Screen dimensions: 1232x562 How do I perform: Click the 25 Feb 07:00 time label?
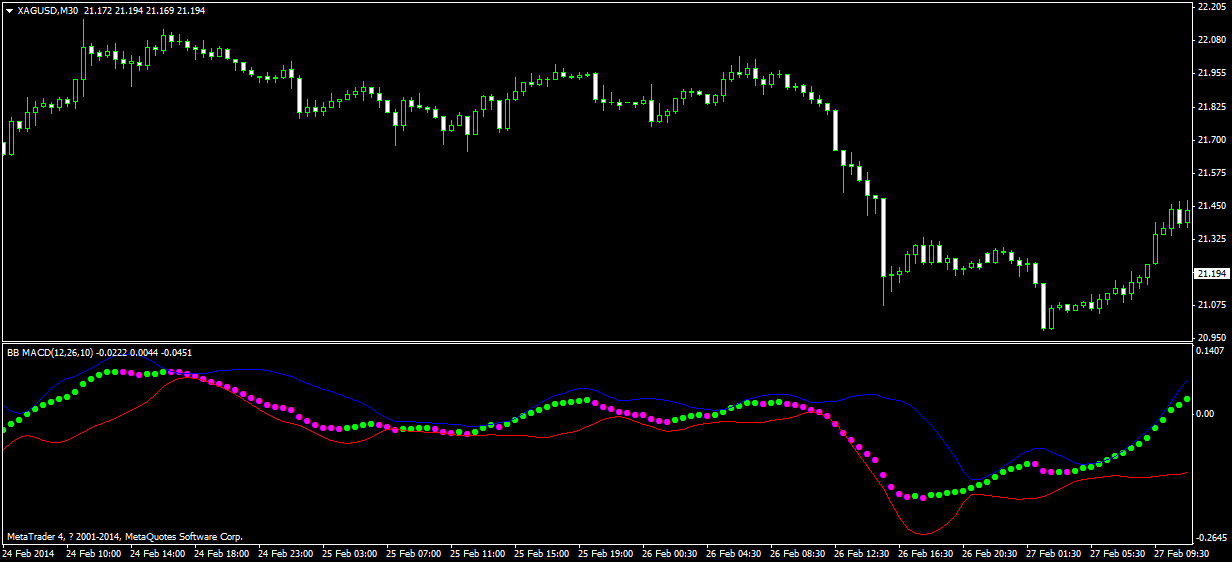pyautogui.click(x=414, y=553)
